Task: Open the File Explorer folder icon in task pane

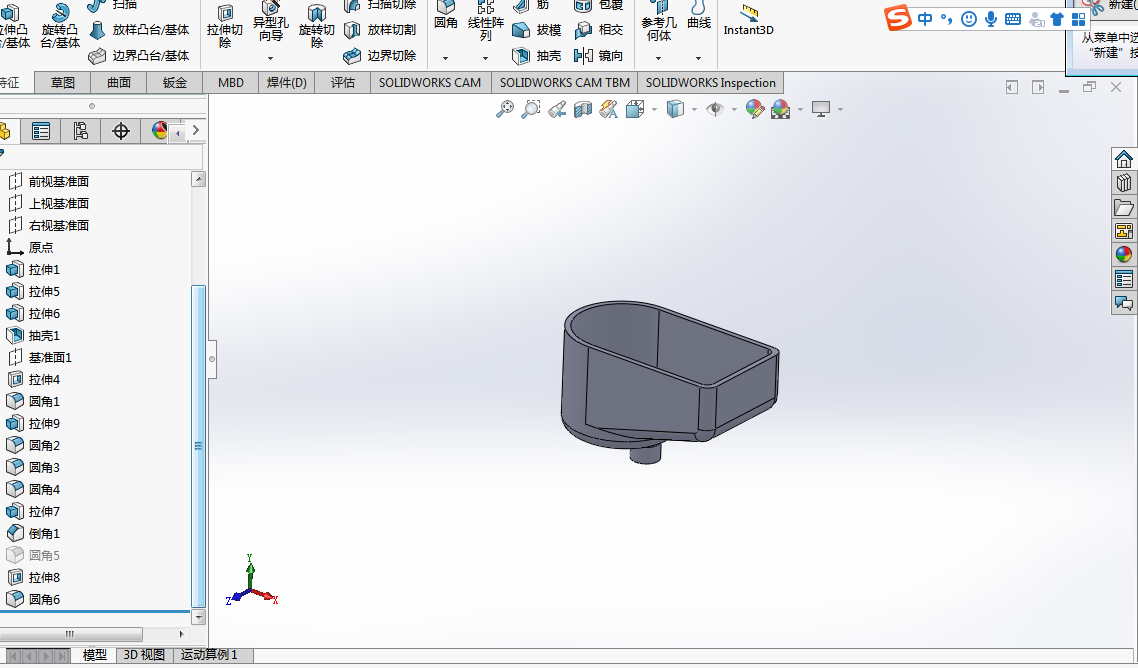Action: point(1123,207)
